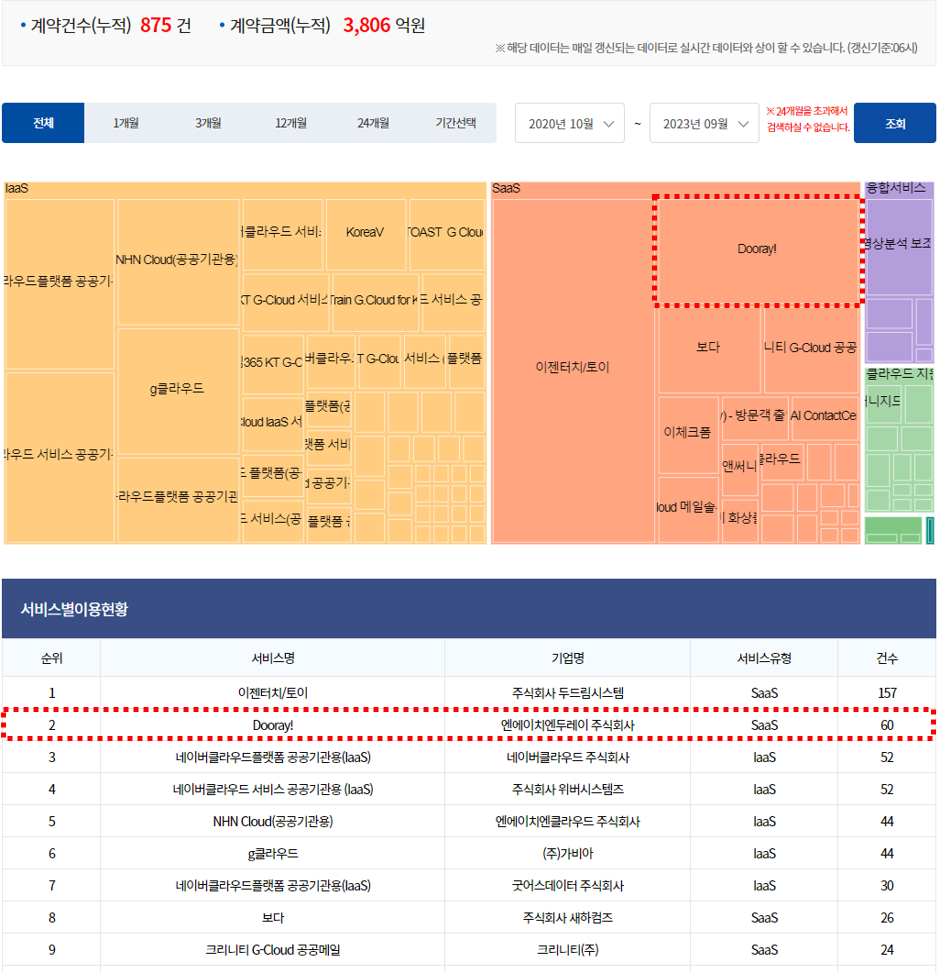The width and height of the screenshot is (940, 973).
Task: Click the SaaS category label in the treemap
Action: [x=506, y=189]
